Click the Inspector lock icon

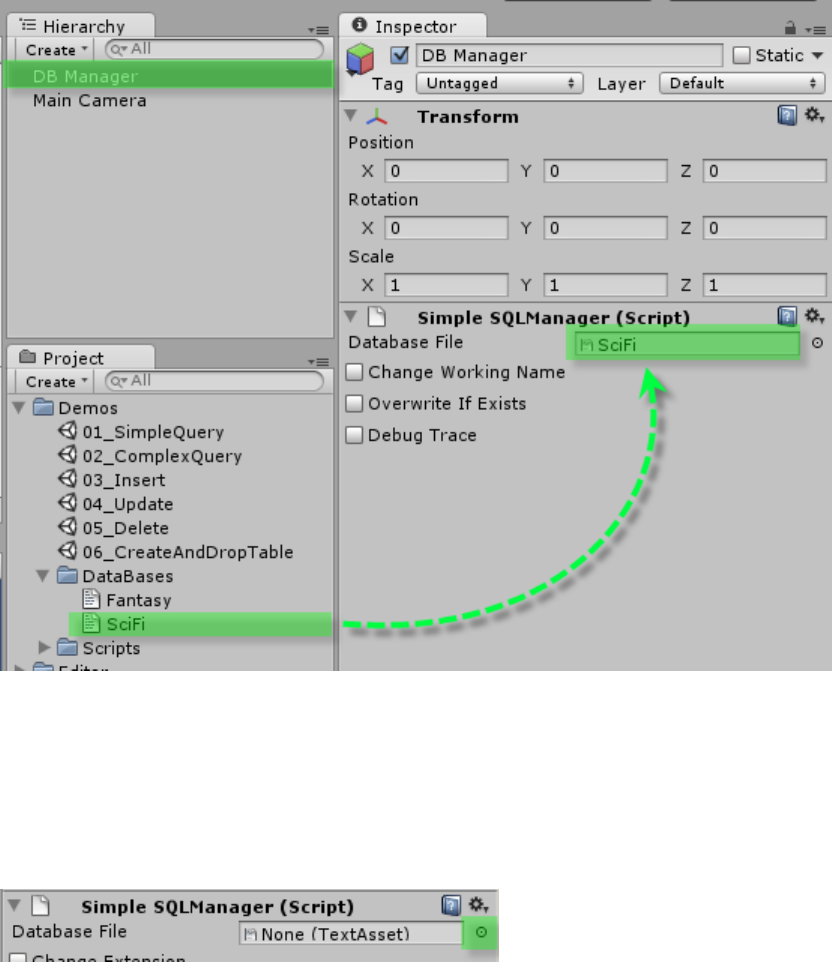pos(790,28)
